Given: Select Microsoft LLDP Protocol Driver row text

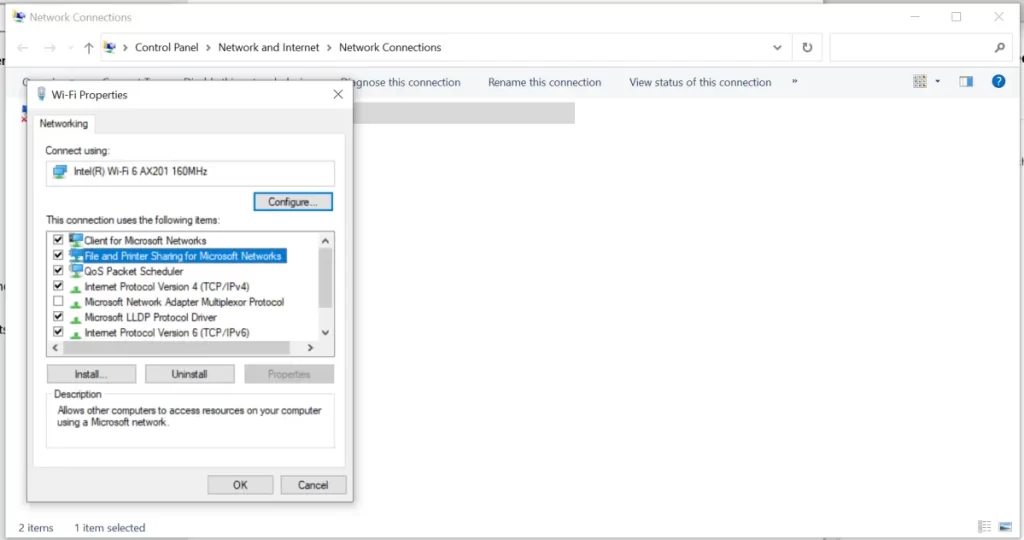Looking at the screenshot, I should [150, 317].
